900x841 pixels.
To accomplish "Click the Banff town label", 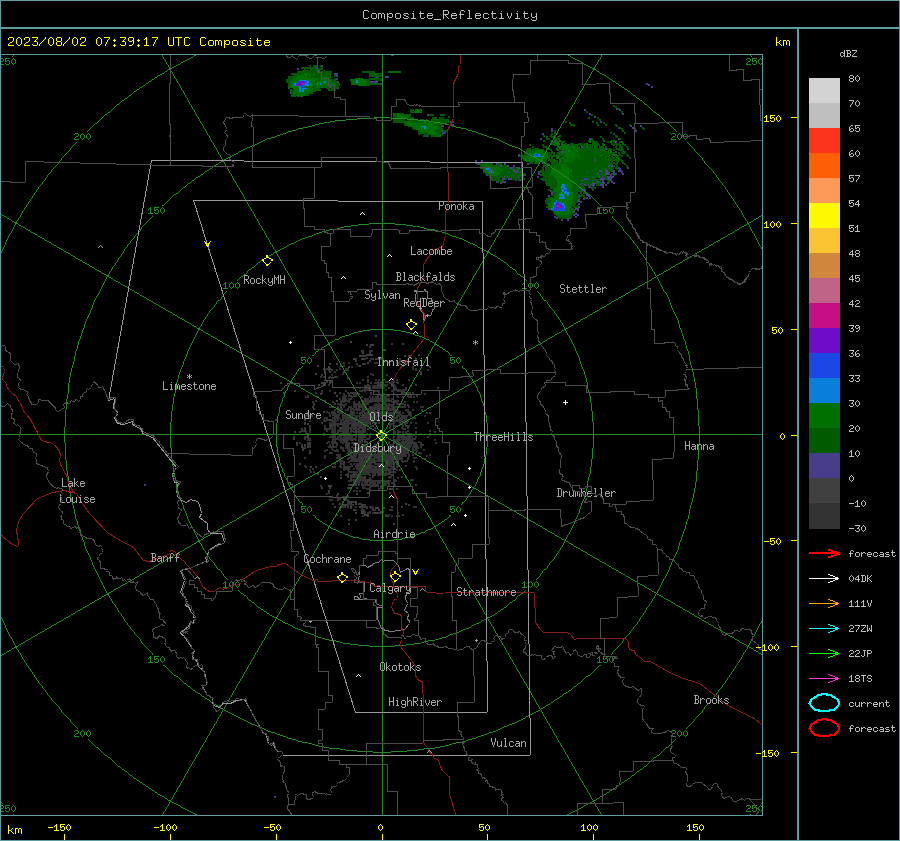I will [x=165, y=558].
